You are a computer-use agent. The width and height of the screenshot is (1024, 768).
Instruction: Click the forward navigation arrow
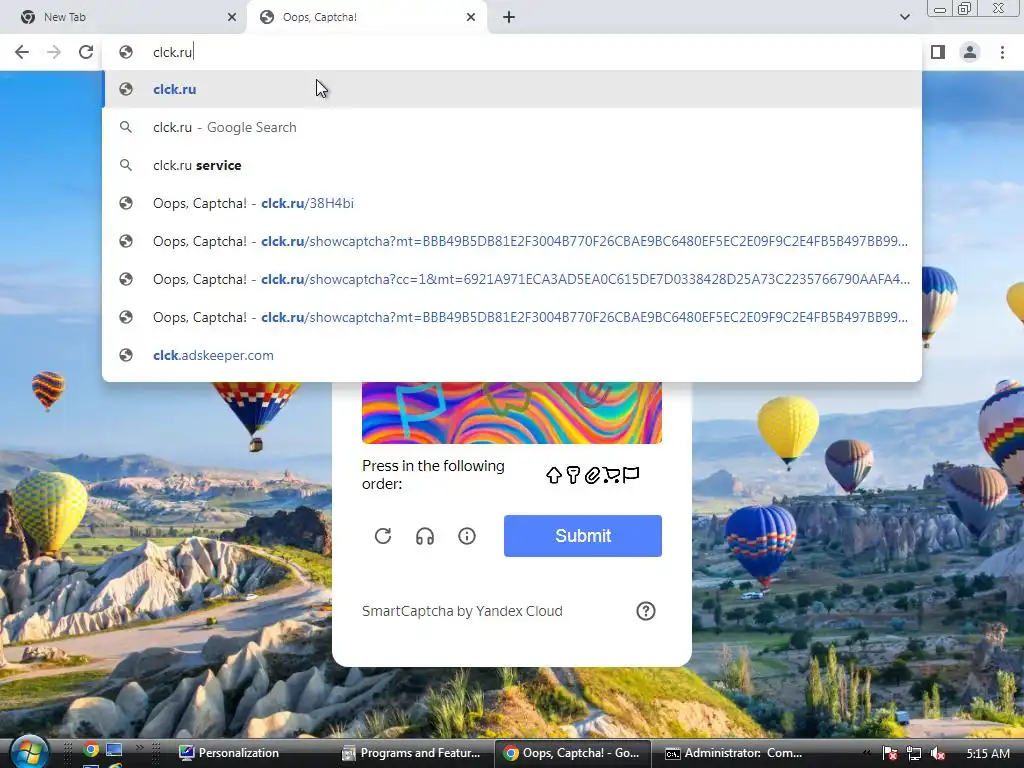pyautogui.click(x=54, y=52)
